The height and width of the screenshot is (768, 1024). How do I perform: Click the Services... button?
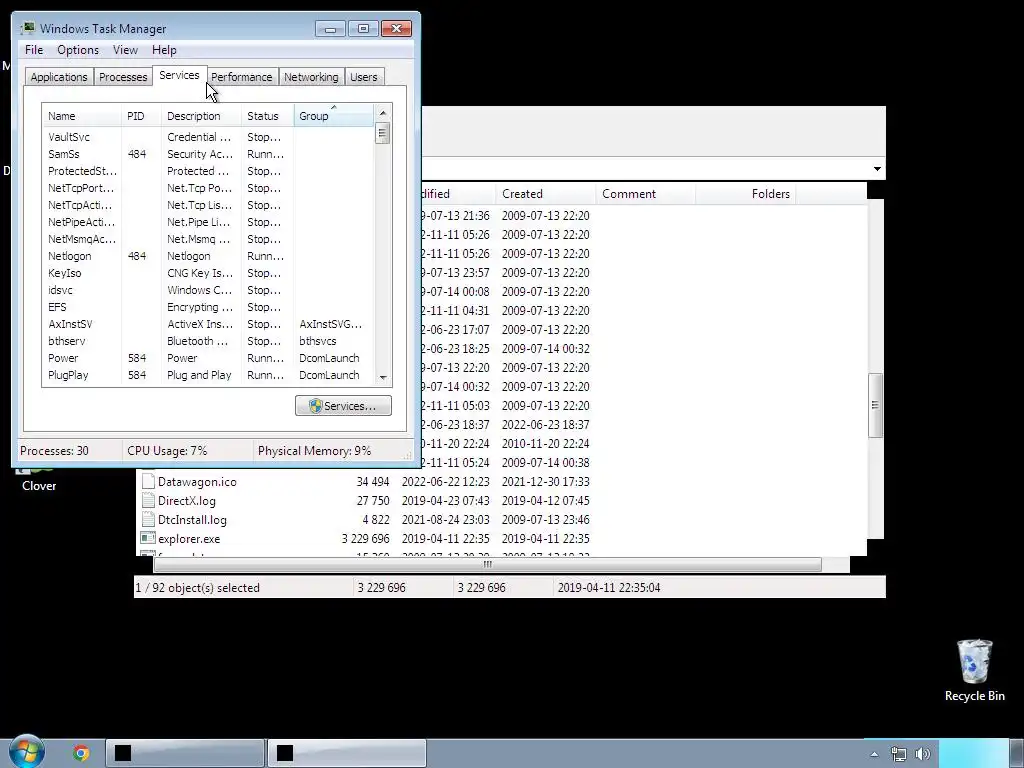tap(344, 406)
